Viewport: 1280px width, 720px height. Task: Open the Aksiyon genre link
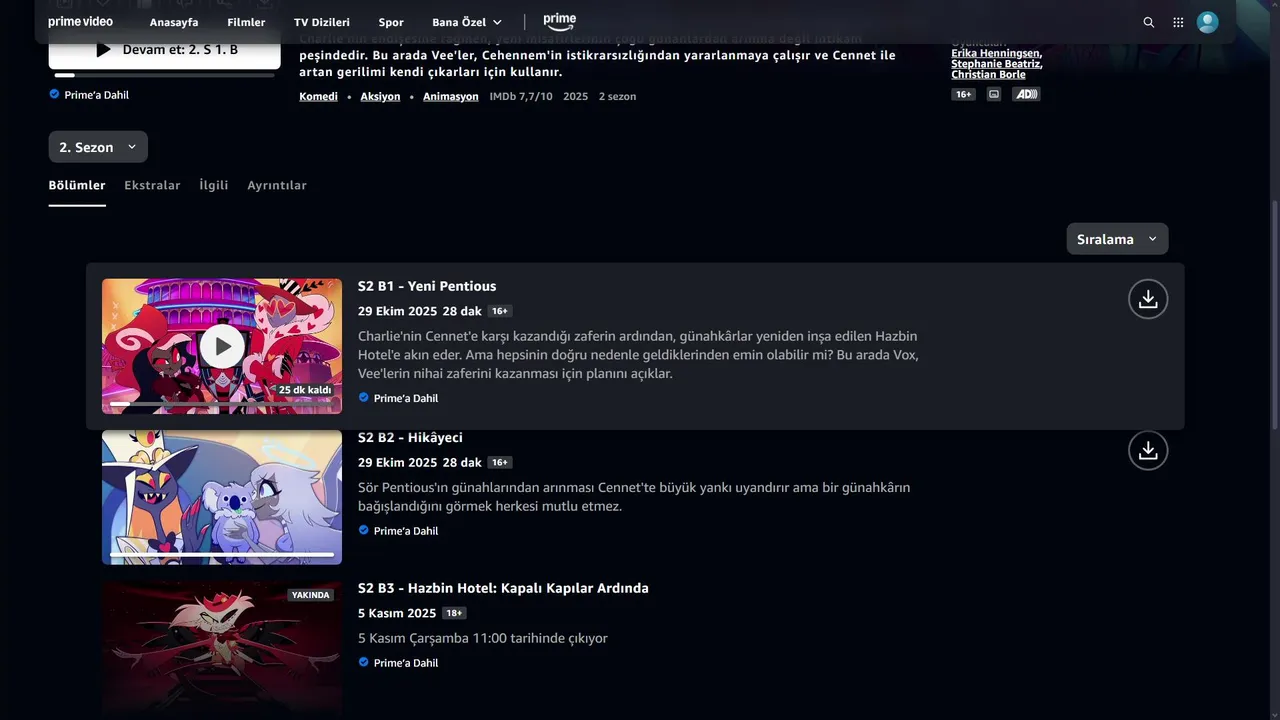tap(380, 96)
